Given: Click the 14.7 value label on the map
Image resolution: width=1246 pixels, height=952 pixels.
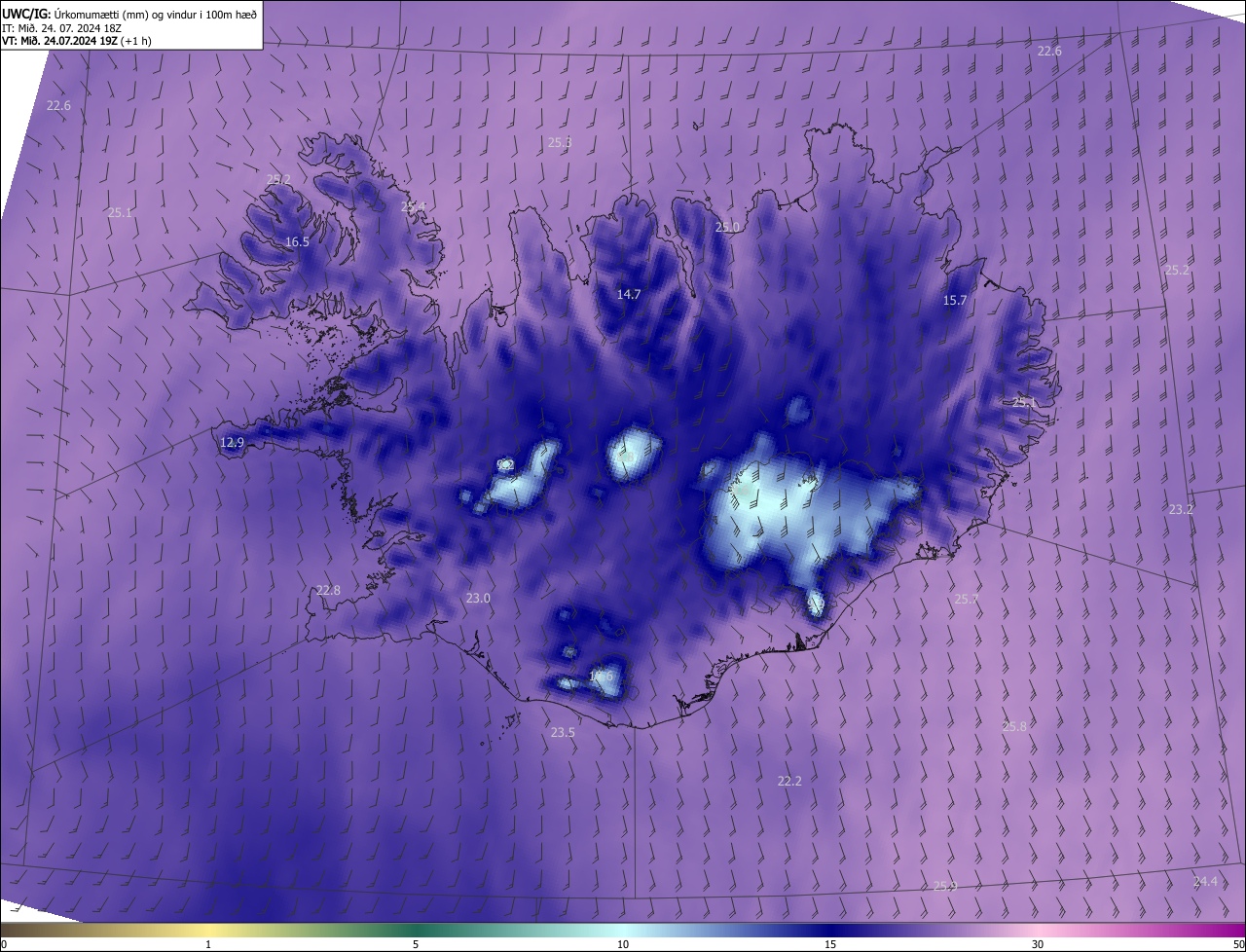Looking at the screenshot, I should 629,294.
